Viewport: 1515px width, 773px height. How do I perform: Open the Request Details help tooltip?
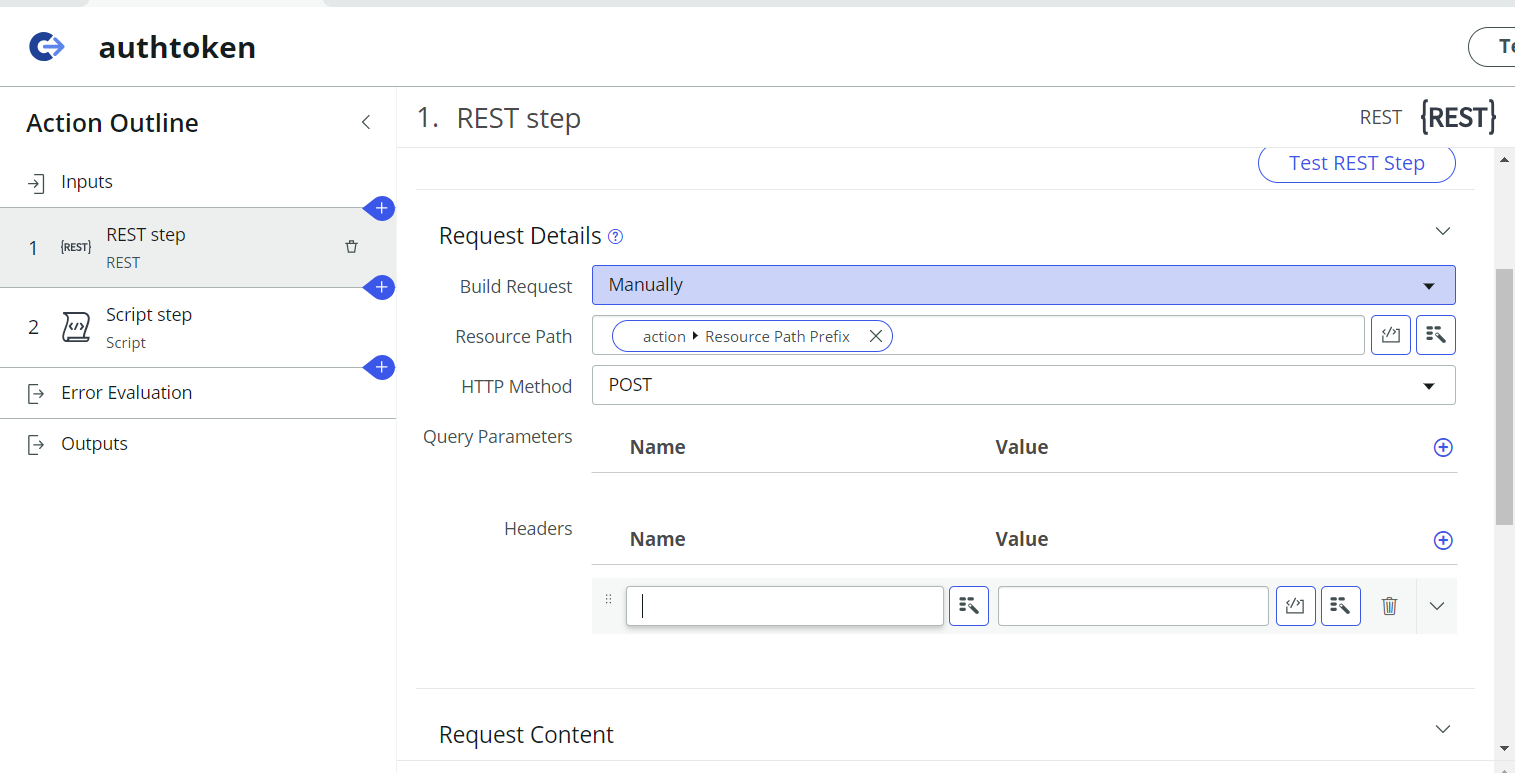point(615,236)
